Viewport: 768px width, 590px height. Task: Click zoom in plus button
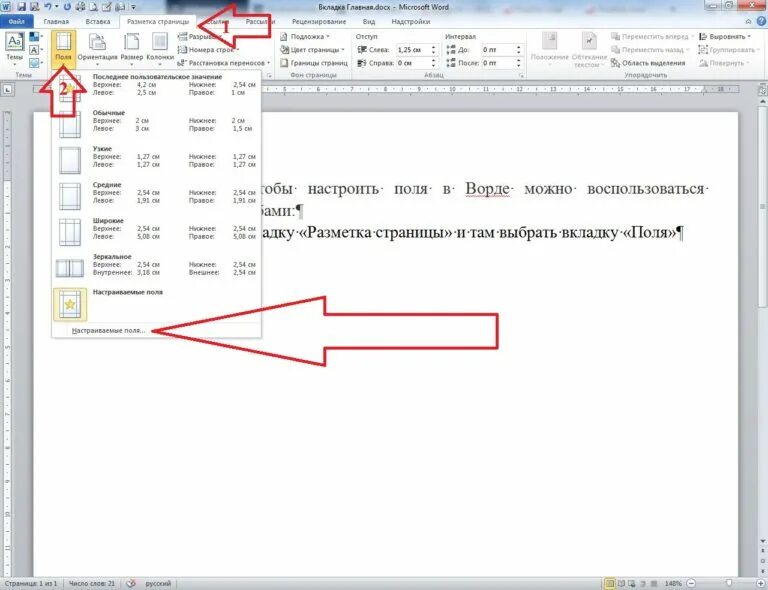click(x=761, y=583)
